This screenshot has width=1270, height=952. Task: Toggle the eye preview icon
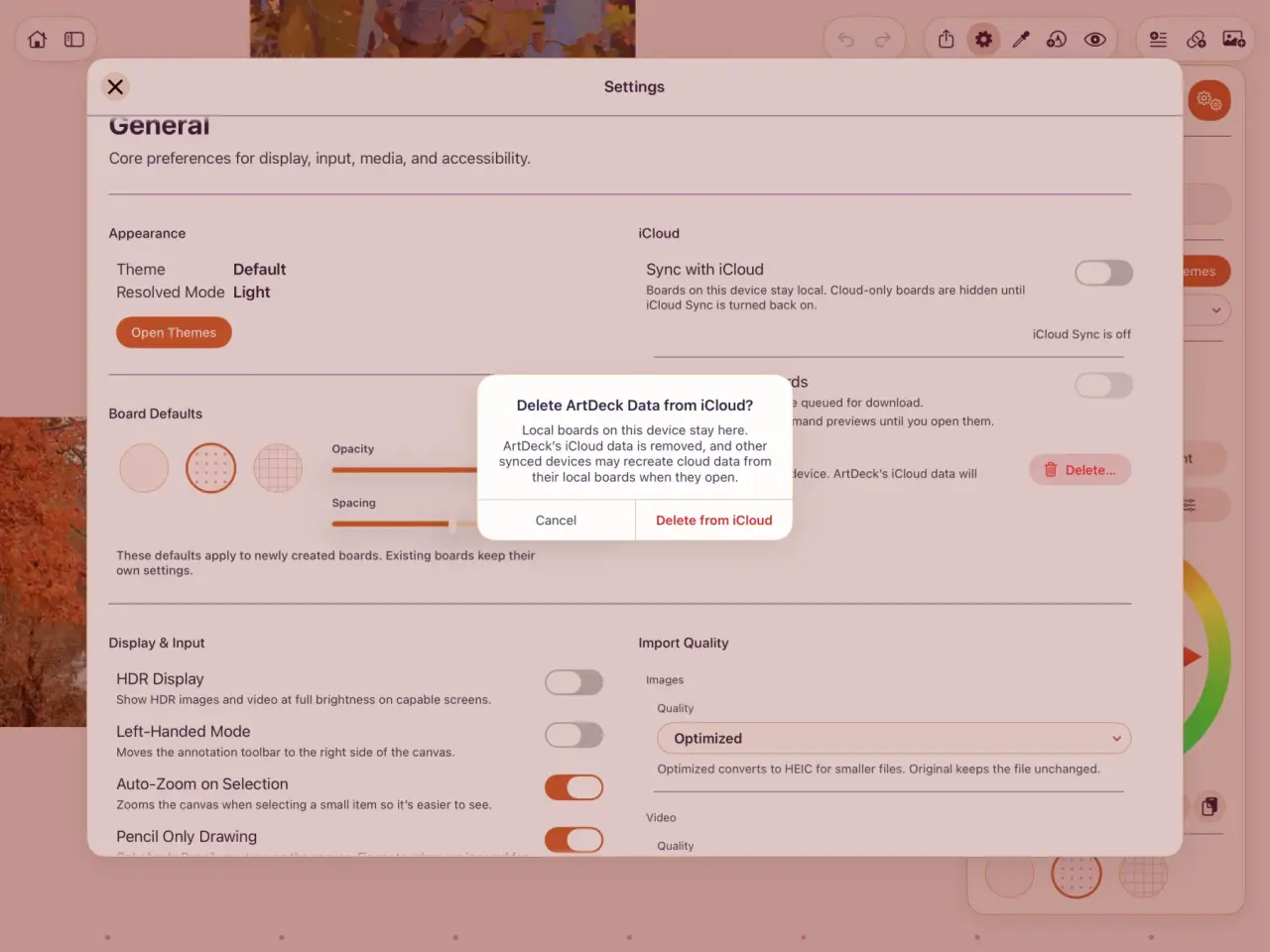point(1095,40)
